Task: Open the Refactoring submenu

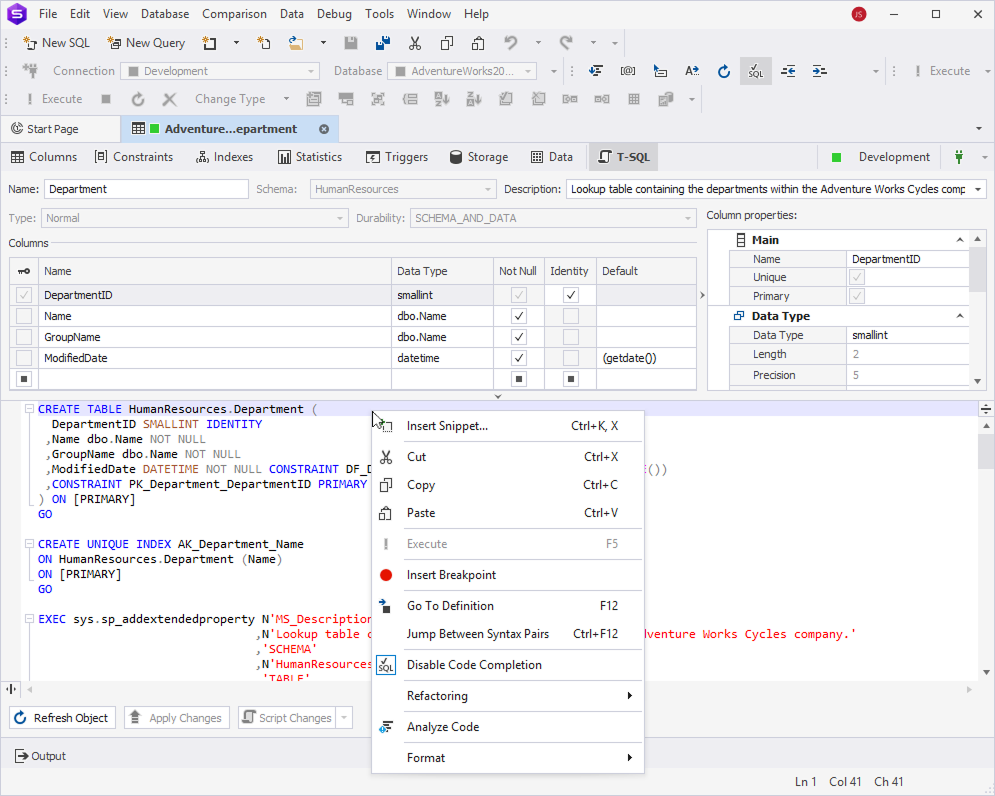Action: coord(508,696)
